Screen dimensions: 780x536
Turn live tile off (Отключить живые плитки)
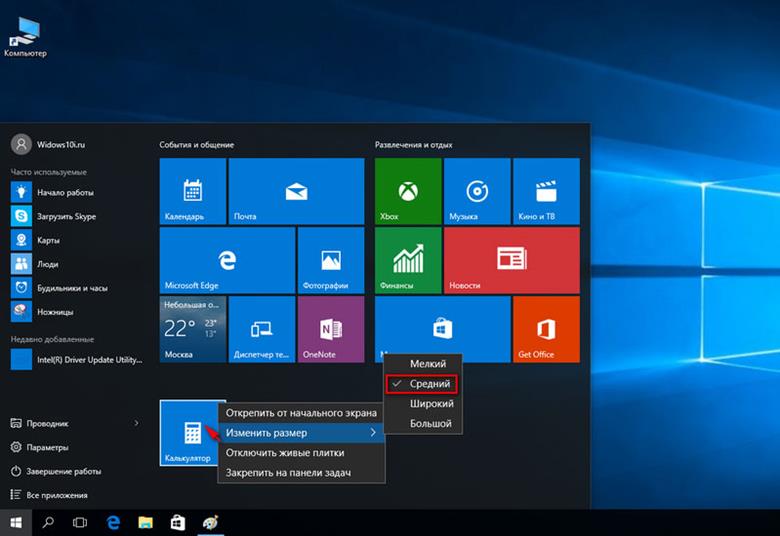coord(301,452)
